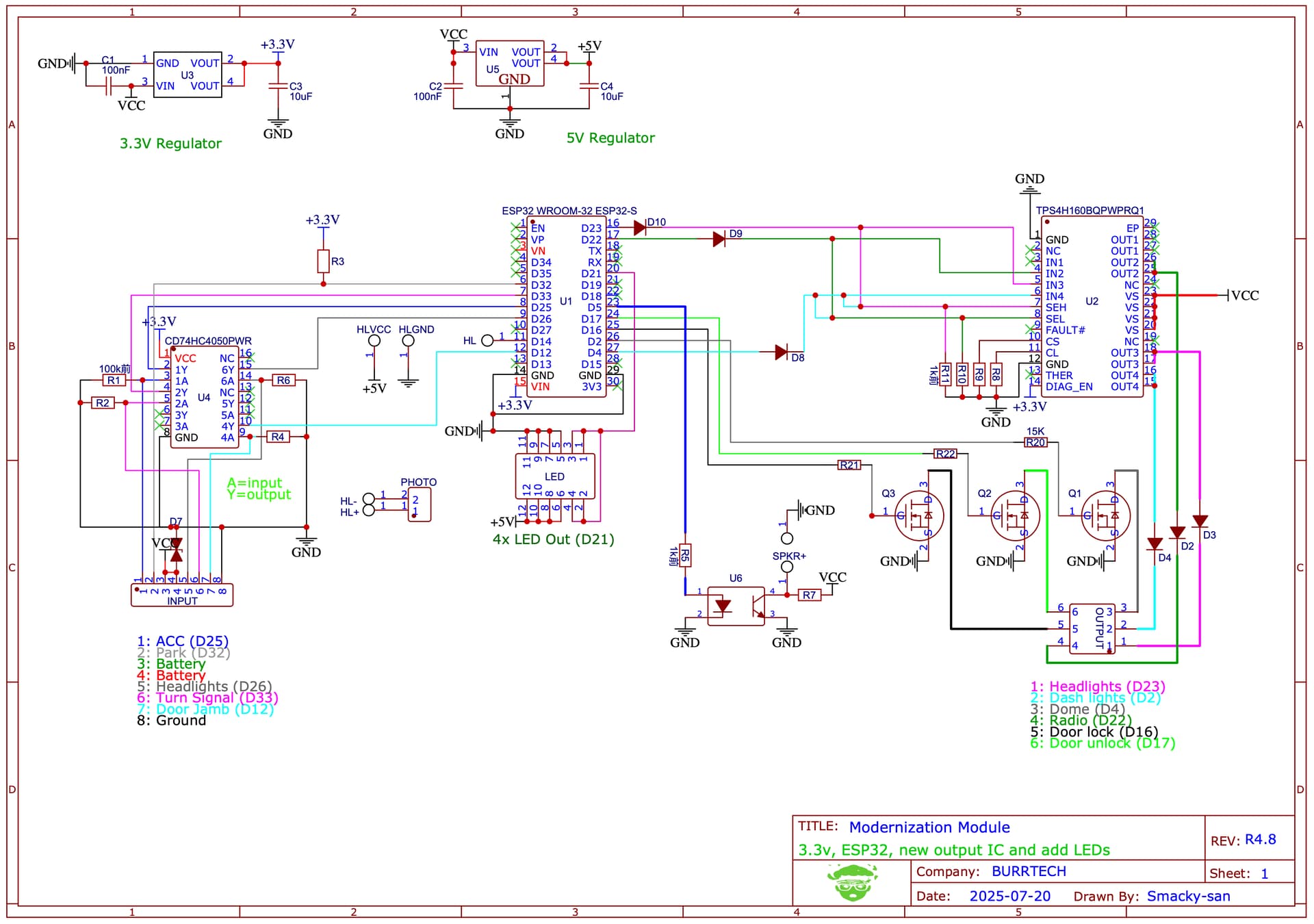1314x924 pixels.
Task: Click diode D8 symbol
Action: (x=780, y=351)
